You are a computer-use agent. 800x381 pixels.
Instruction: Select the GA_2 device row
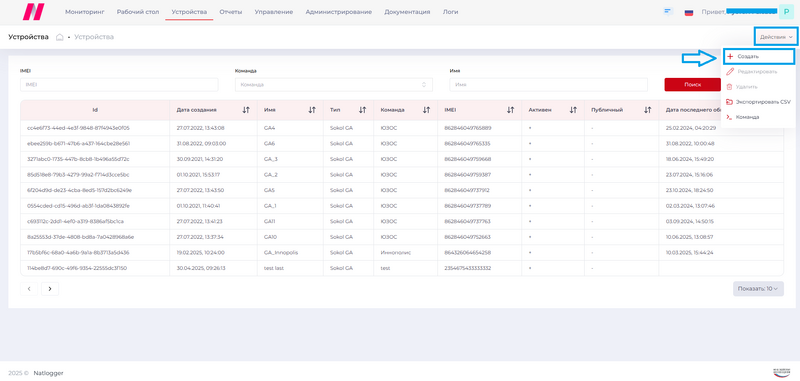[x=402, y=175]
